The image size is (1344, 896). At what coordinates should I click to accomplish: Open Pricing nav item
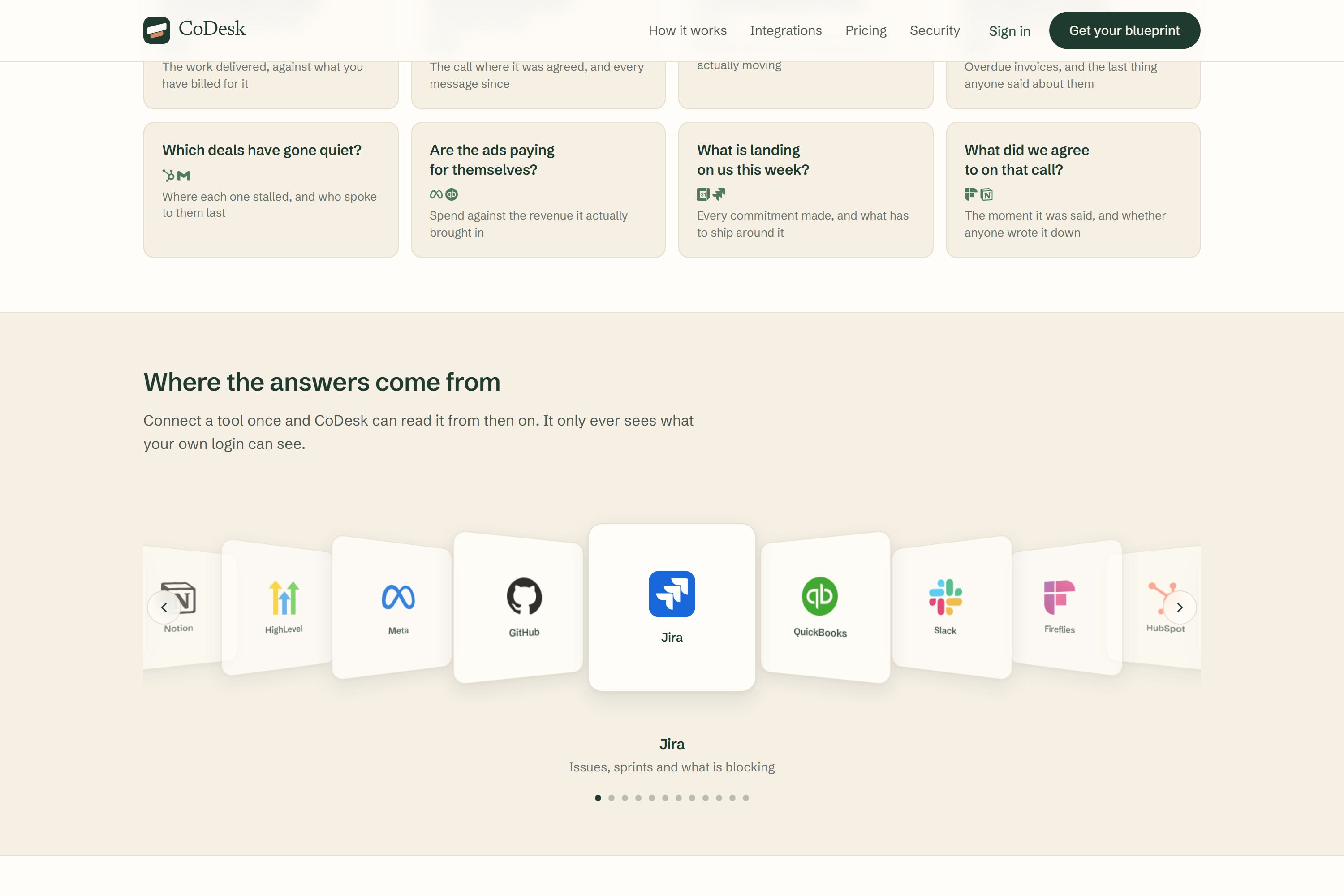point(866,30)
